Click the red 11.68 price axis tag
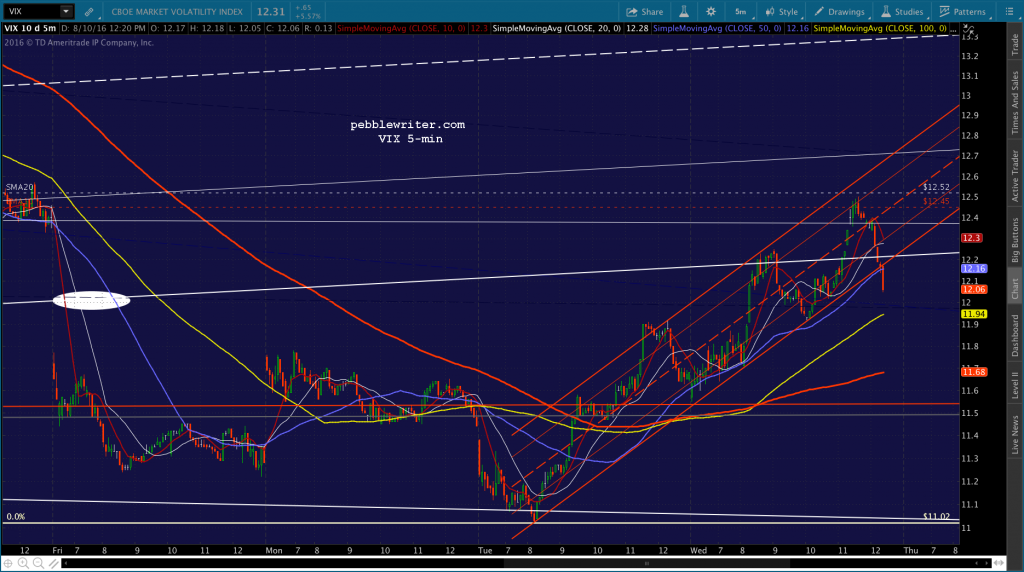The width and height of the screenshot is (1024, 572). pos(974,372)
